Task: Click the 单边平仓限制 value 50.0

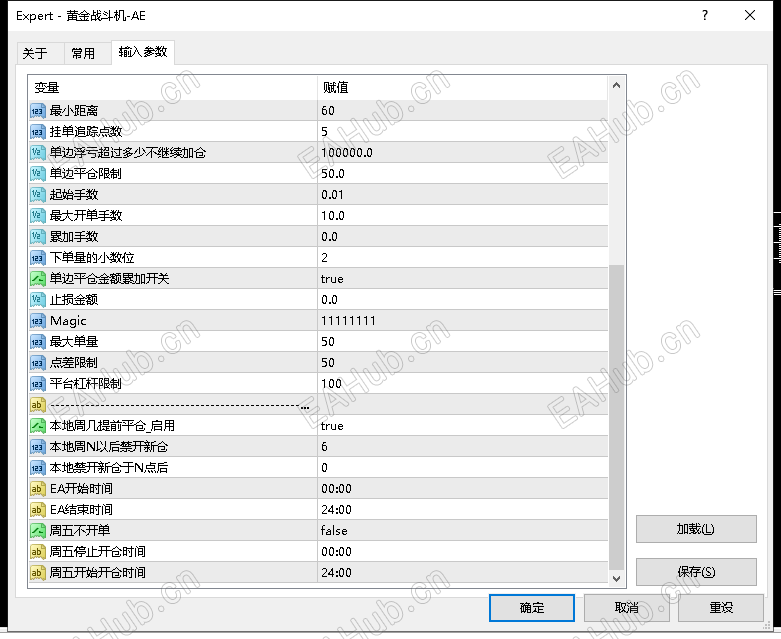Action: pyautogui.click(x=333, y=173)
